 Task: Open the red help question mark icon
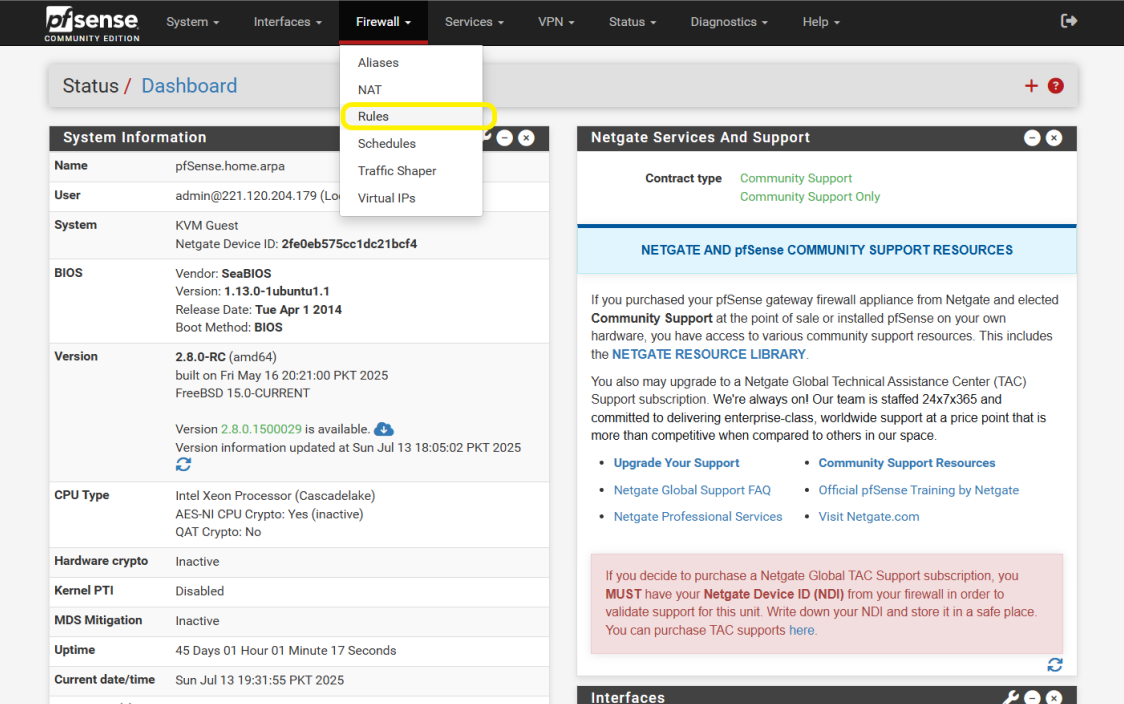pyautogui.click(x=1055, y=86)
